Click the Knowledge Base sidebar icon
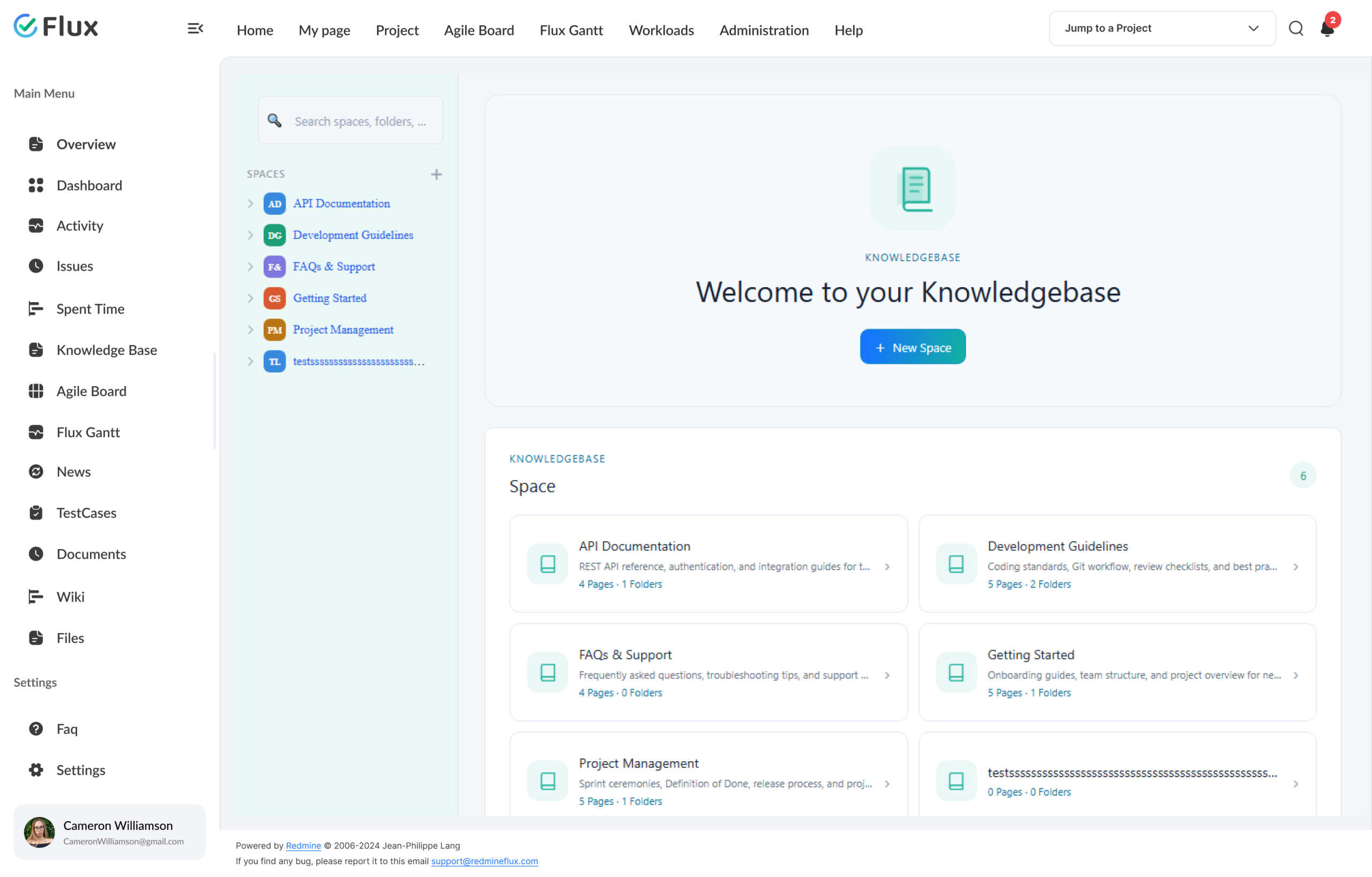The width and height of the screenshot is (1372, 877). tap(36, 350)
